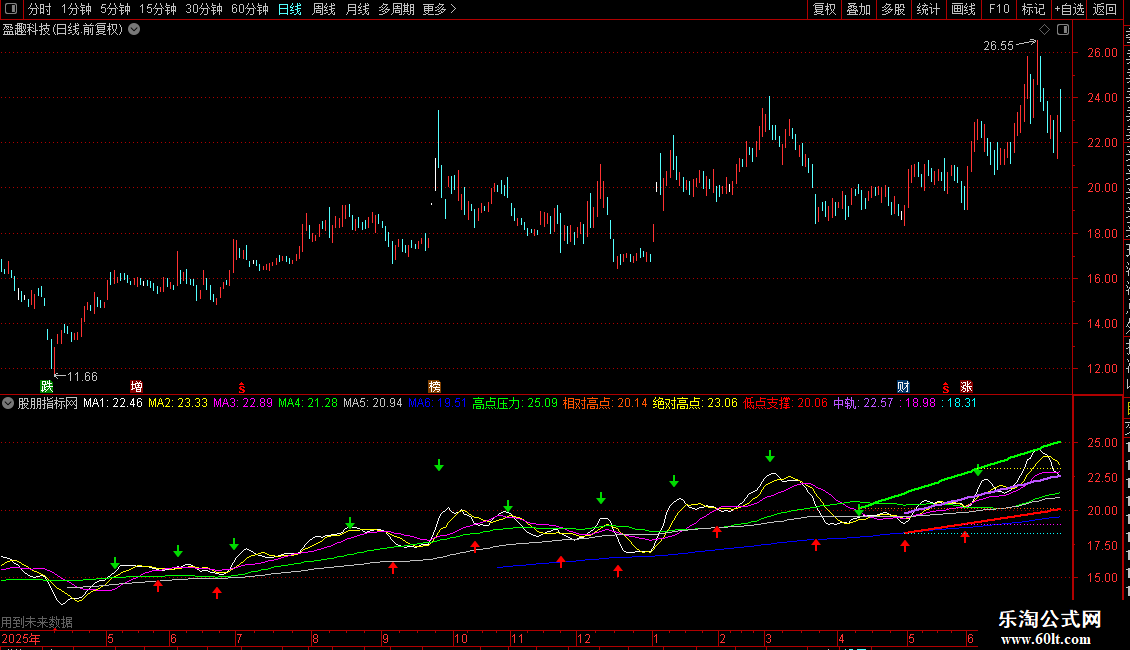Screen dimensions: 1130x650
Task: Click the 26.55 high price label
Action: pos(999,45)
